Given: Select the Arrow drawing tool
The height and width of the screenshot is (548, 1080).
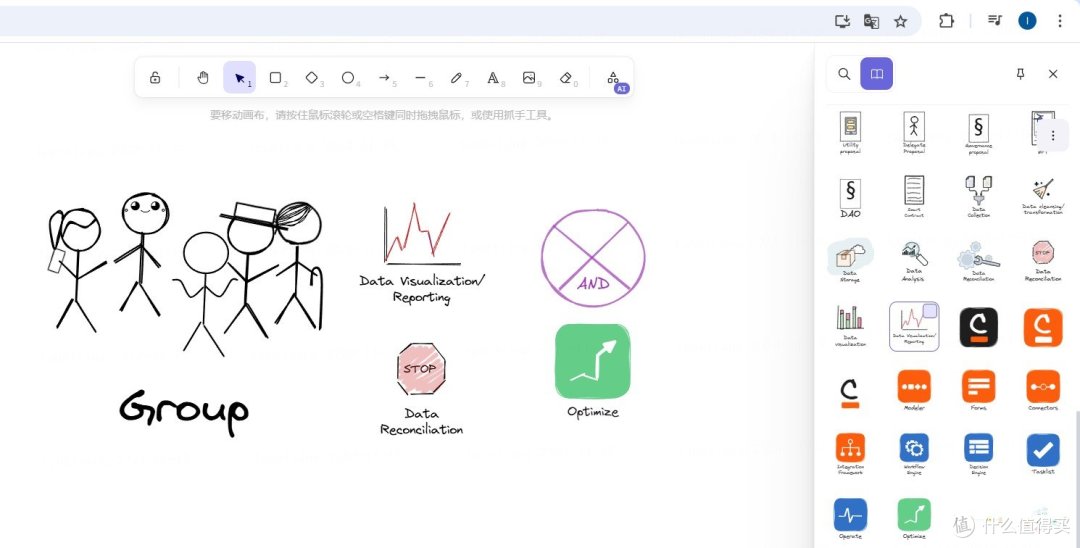Looking at the screenshot, I should click(385, 78).
